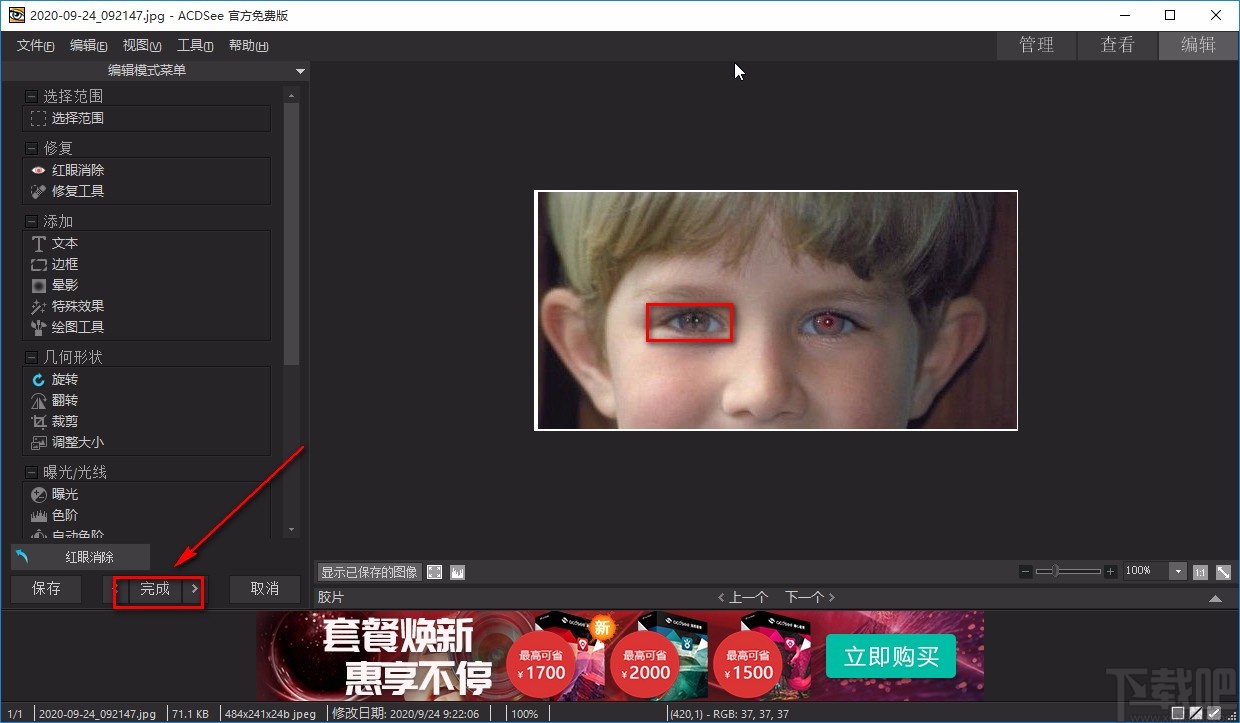The image size is (1240, 723).
Task: Switch to the 查看 mode tab
Action: [1117, 45]
